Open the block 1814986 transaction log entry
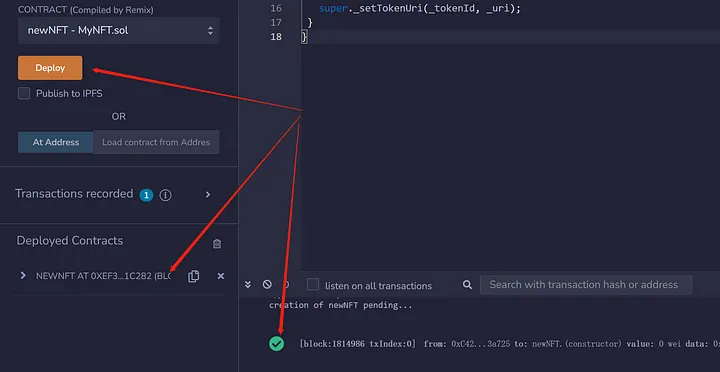This screenshot has width=720, height=372. click(x=510, y=344)
